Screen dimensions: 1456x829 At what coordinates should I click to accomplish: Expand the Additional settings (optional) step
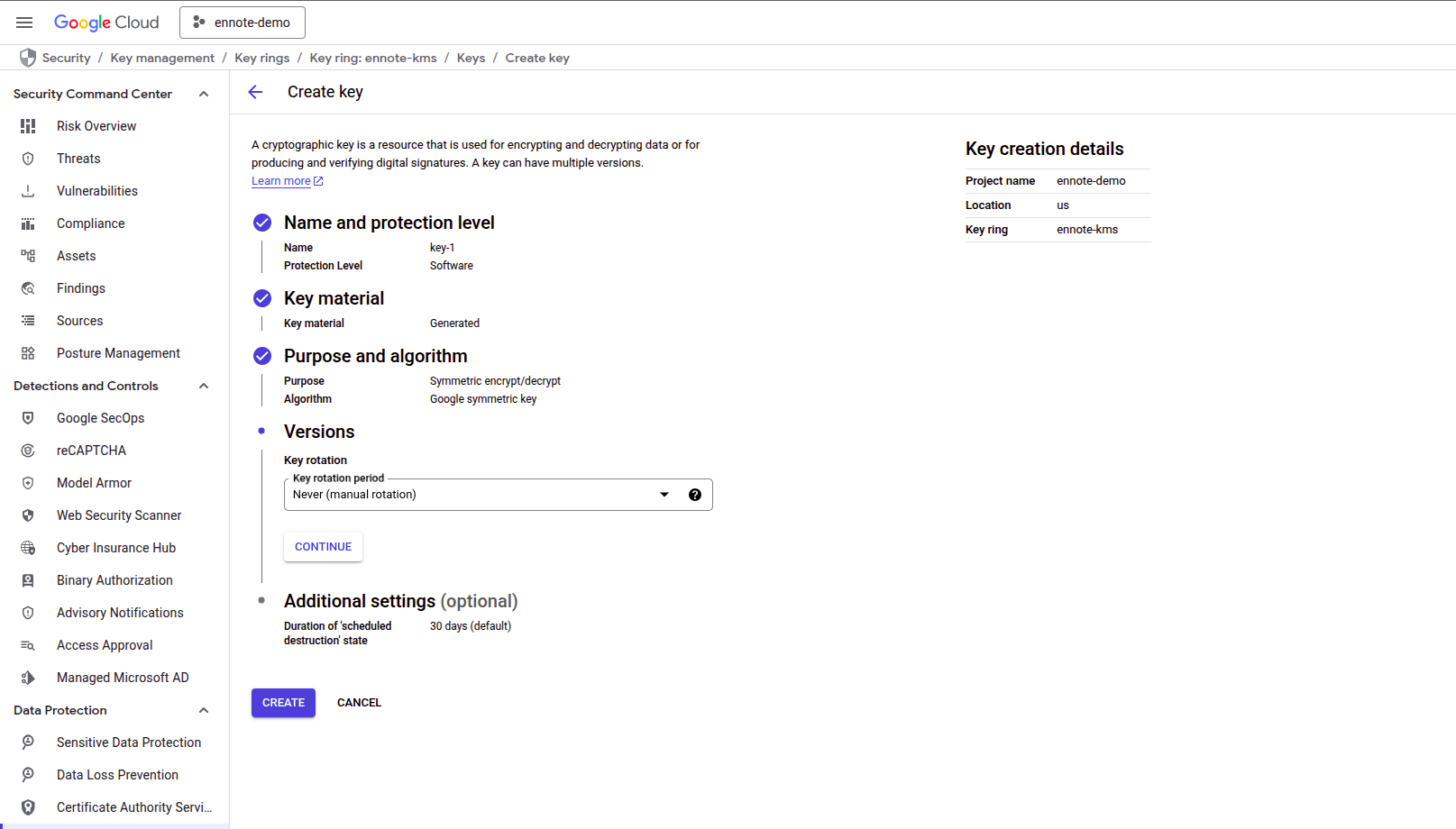coord(400,601)
